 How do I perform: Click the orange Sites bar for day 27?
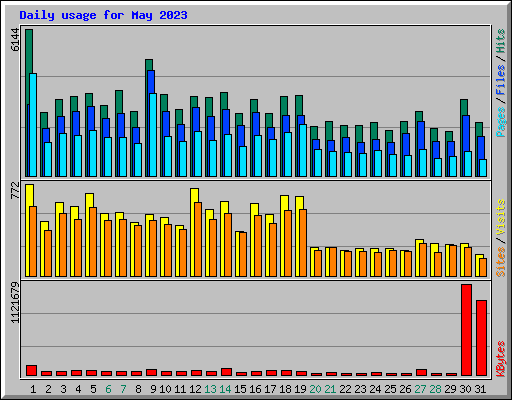click(423, 260)
